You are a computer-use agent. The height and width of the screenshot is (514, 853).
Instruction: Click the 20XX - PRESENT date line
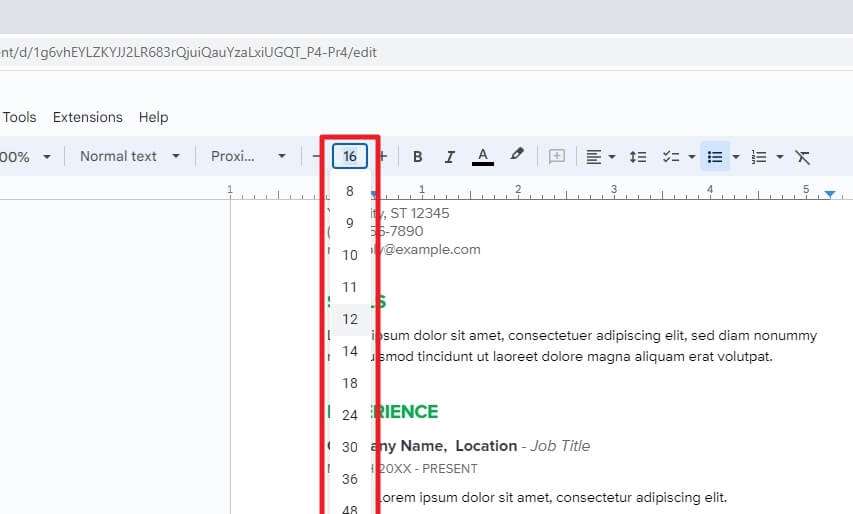(x=403, y=469)
